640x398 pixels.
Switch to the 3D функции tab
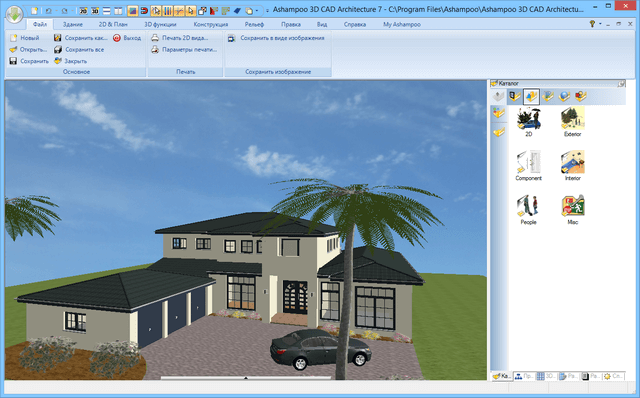click(160, 24)
